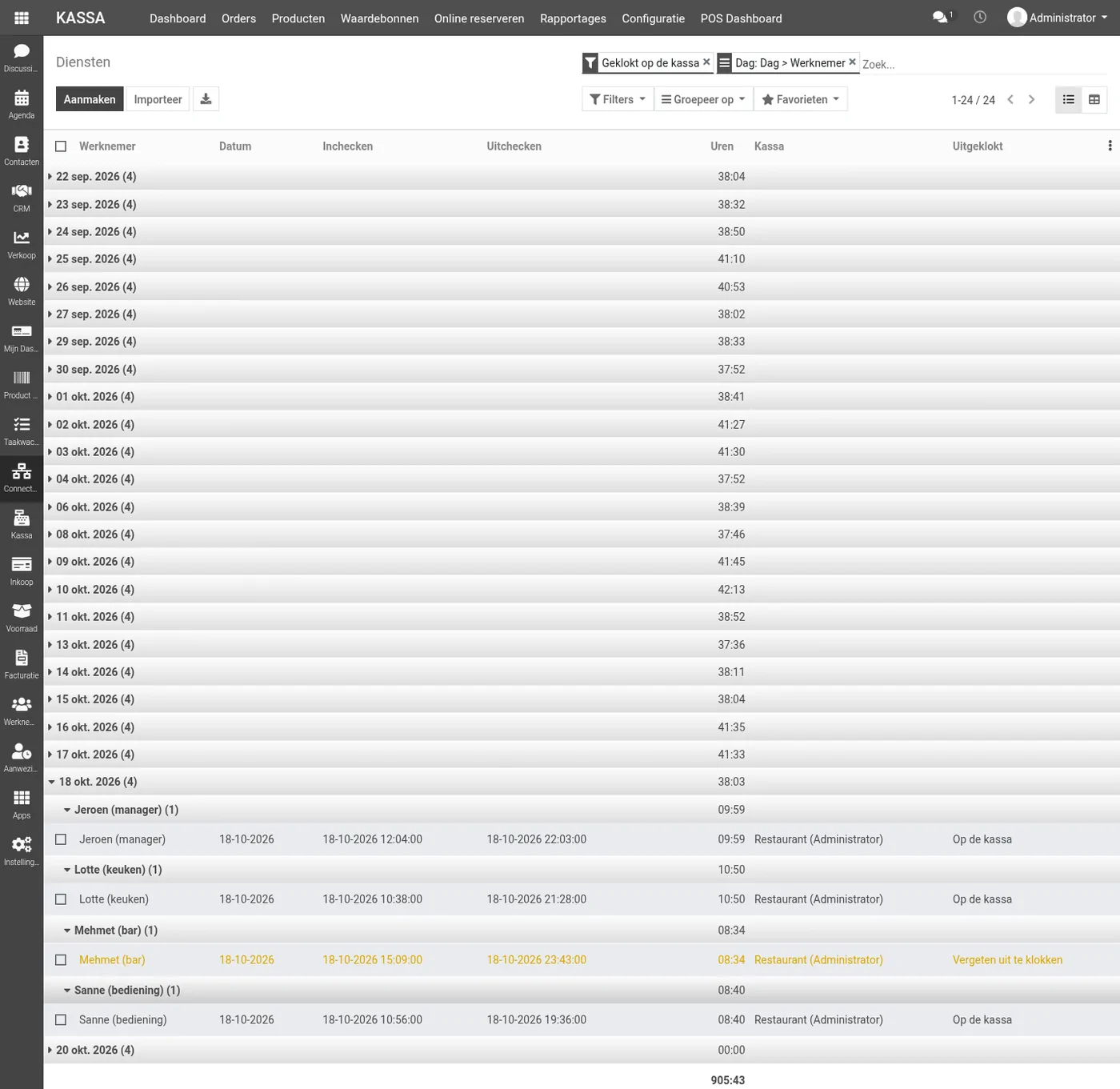Tick the checkbox for Jeroen (manager) record
Screen dimensions: 1120x1089
click(61, 839)
